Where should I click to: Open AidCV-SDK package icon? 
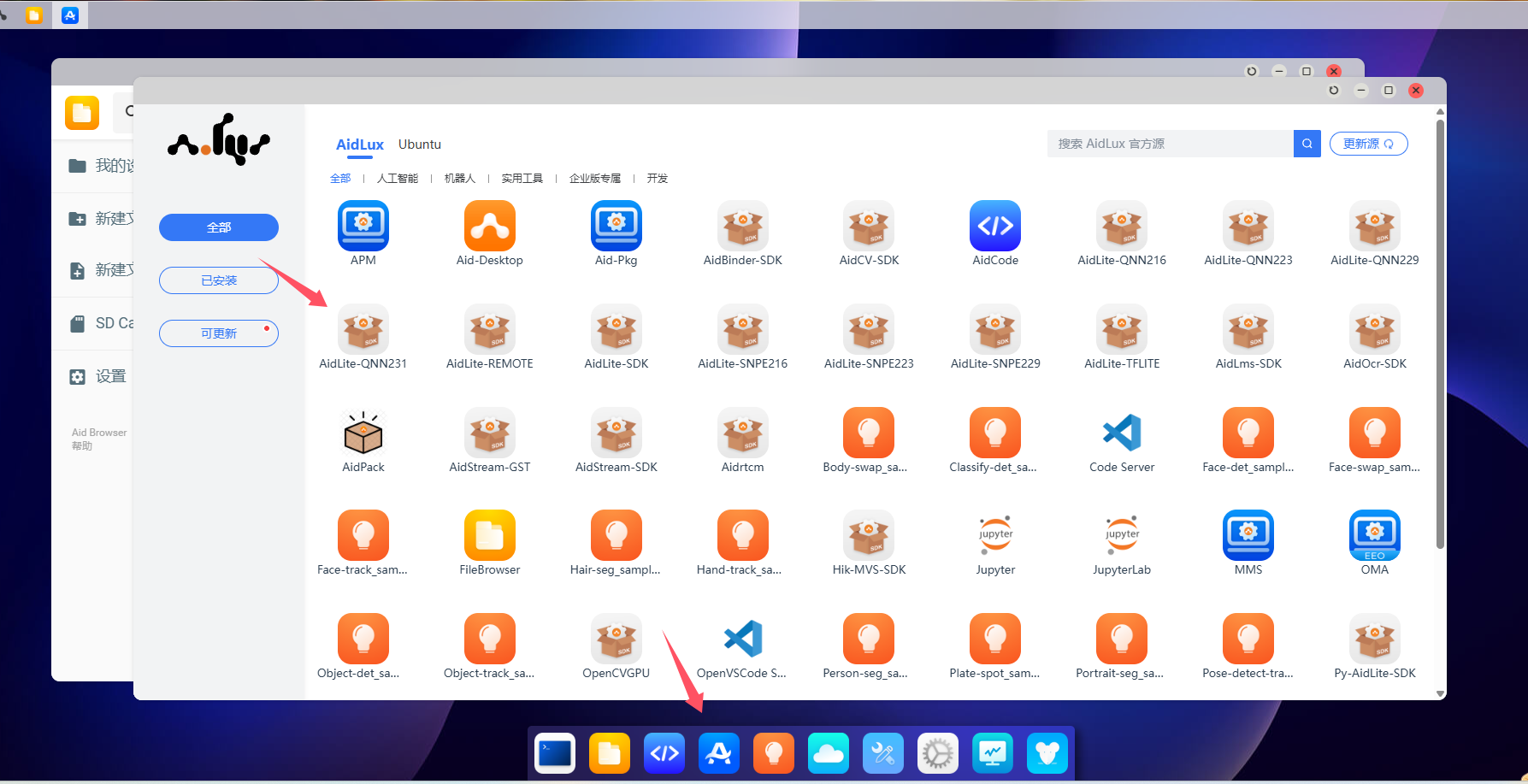(x=870, y=226)
